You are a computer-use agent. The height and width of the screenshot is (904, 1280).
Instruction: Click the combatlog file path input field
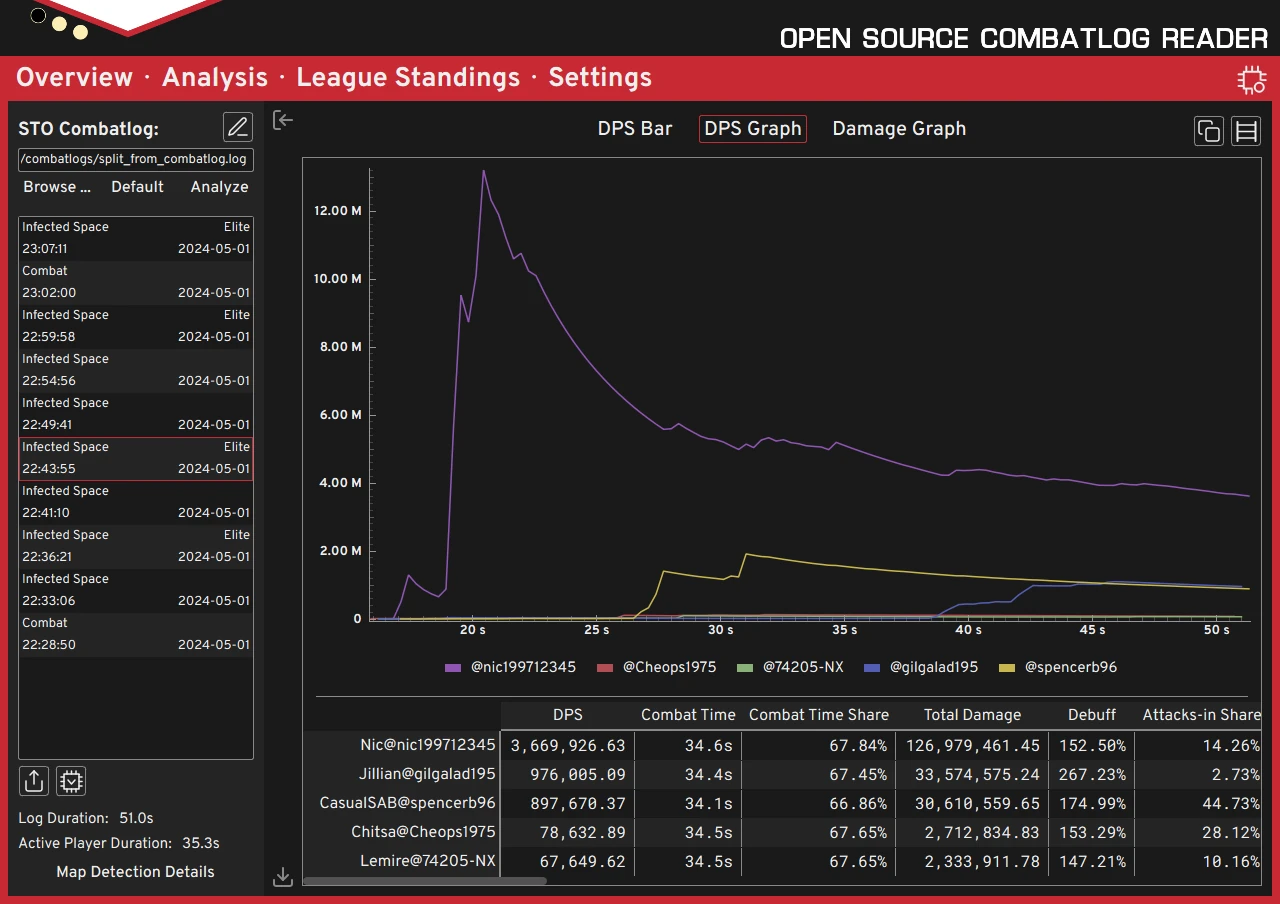(135, 159)
